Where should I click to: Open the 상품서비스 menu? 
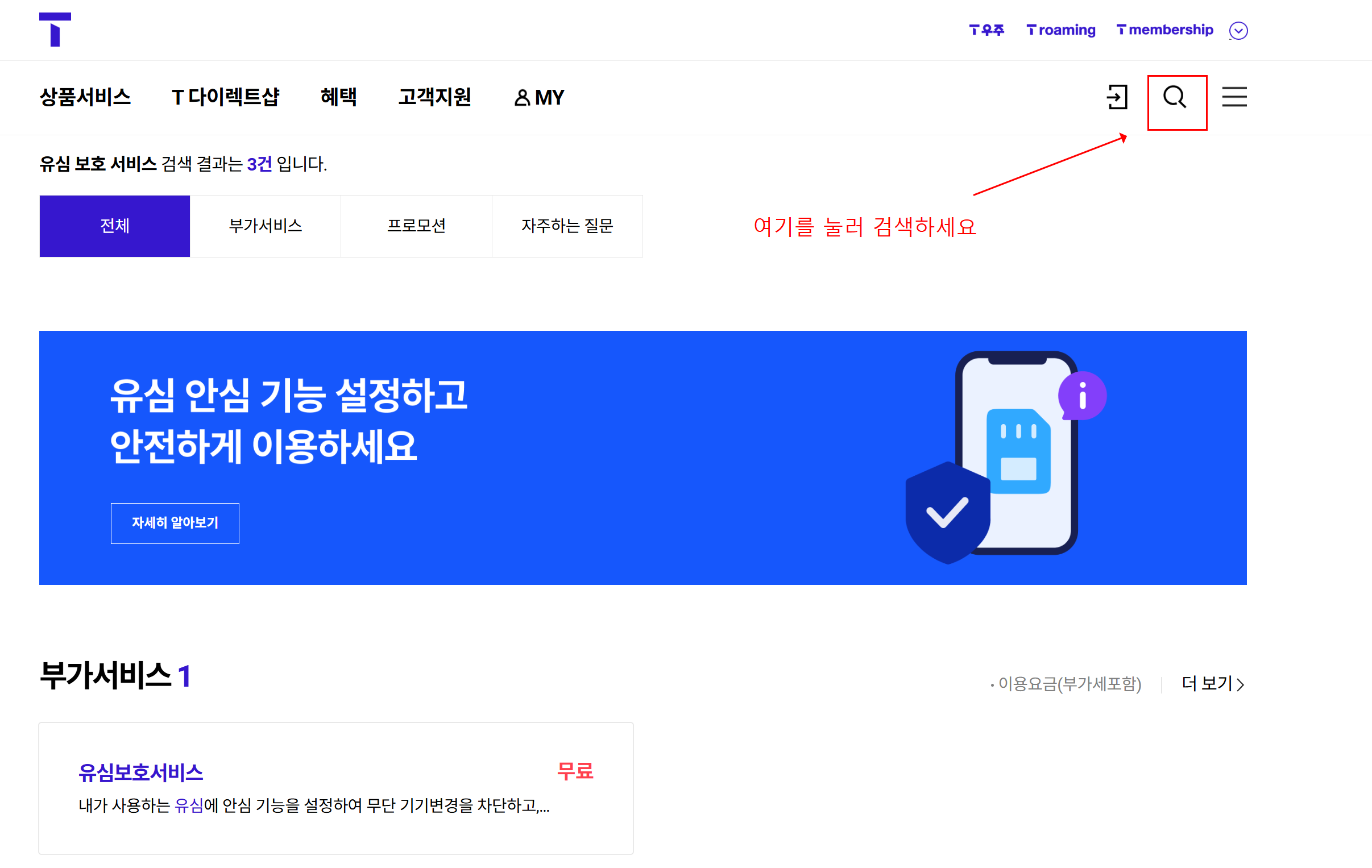(x=85, y=97)
